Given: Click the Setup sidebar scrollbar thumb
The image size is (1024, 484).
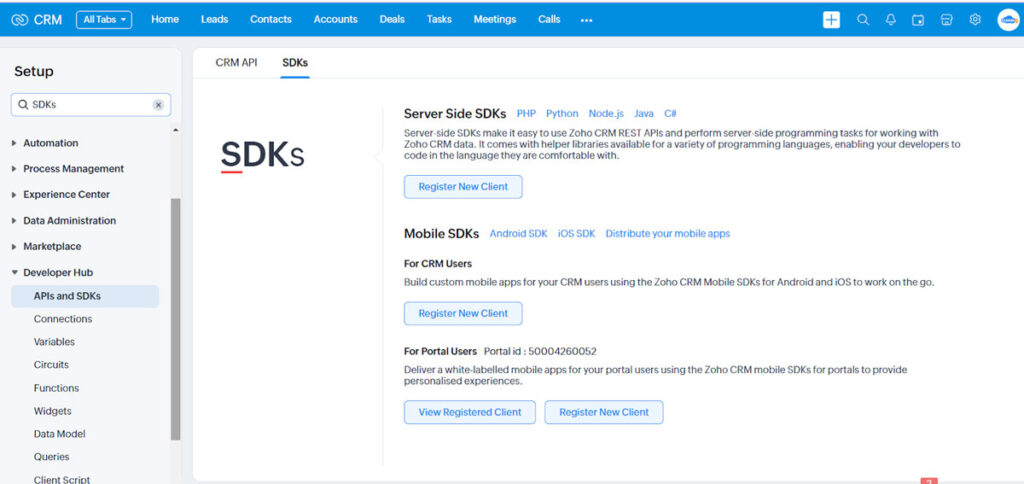Looking at the screenshot, I should click(175, 319).
